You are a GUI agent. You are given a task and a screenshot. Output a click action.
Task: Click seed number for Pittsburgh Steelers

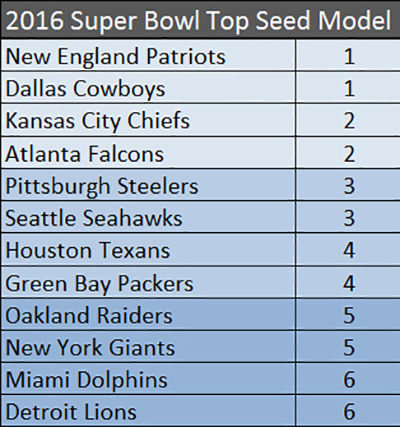coord(348,185)
